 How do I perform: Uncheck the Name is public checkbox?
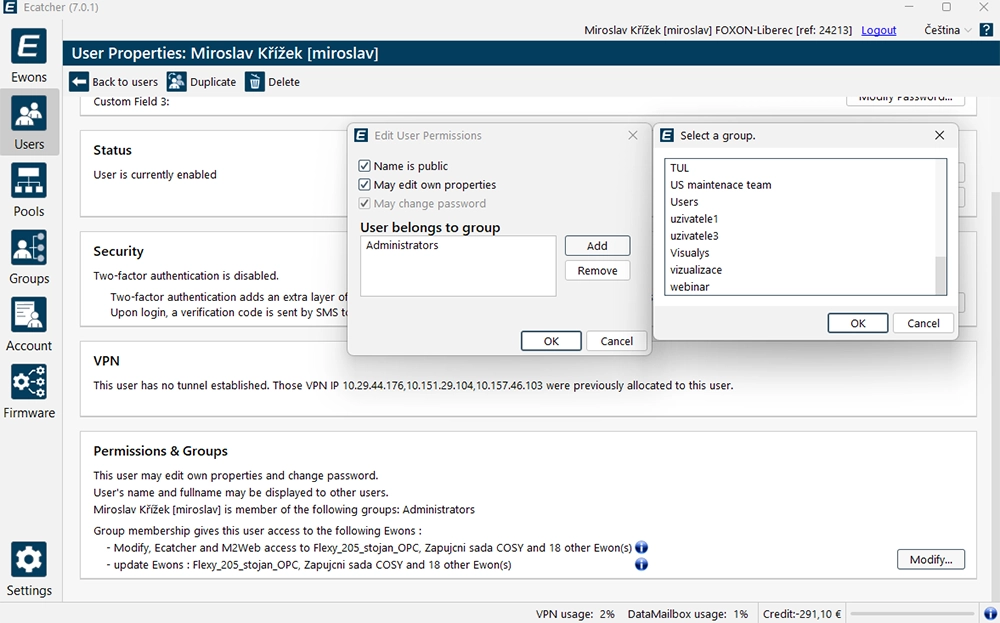(x=365, y=166)
